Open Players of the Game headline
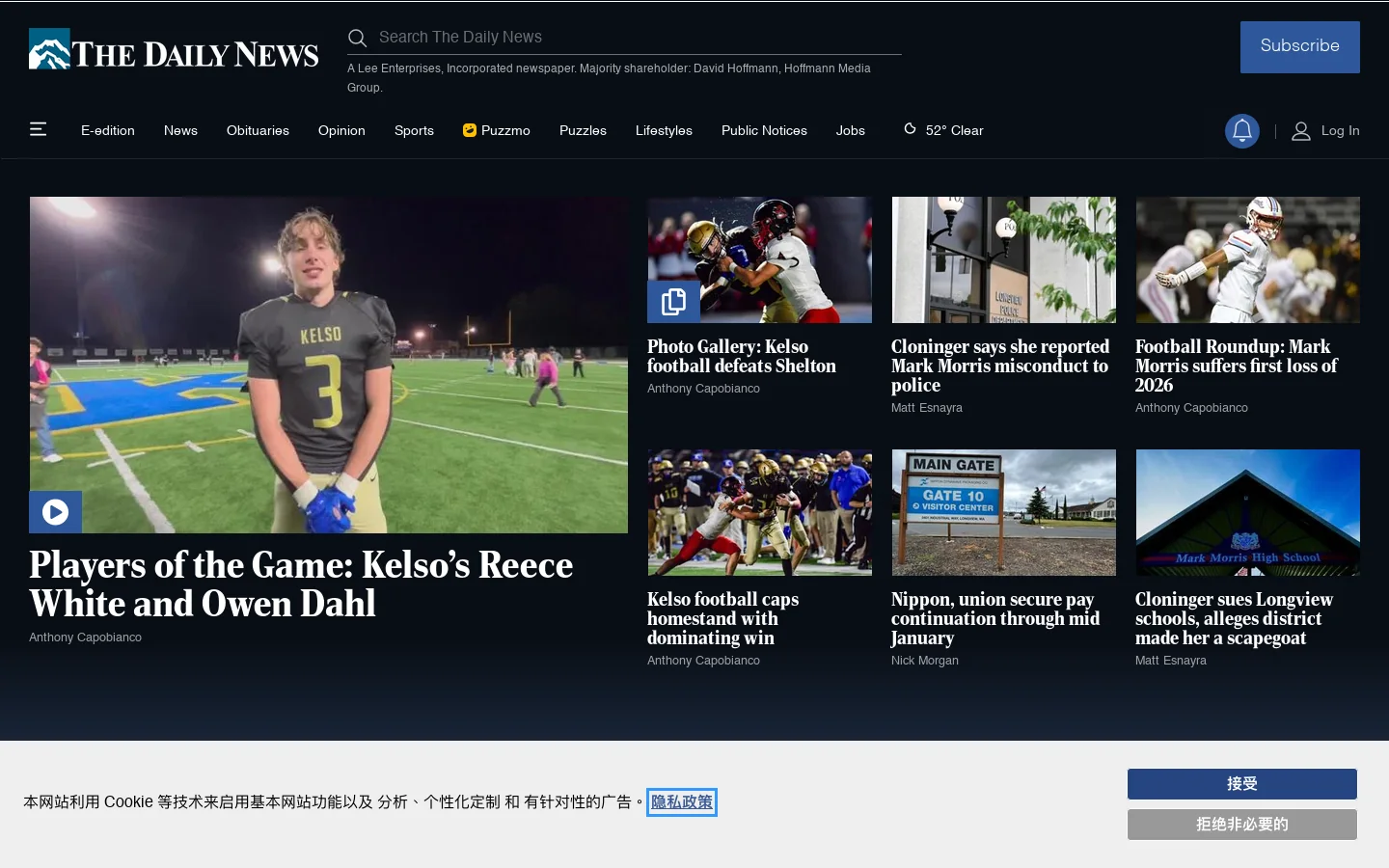 click(x=301, y=584)
